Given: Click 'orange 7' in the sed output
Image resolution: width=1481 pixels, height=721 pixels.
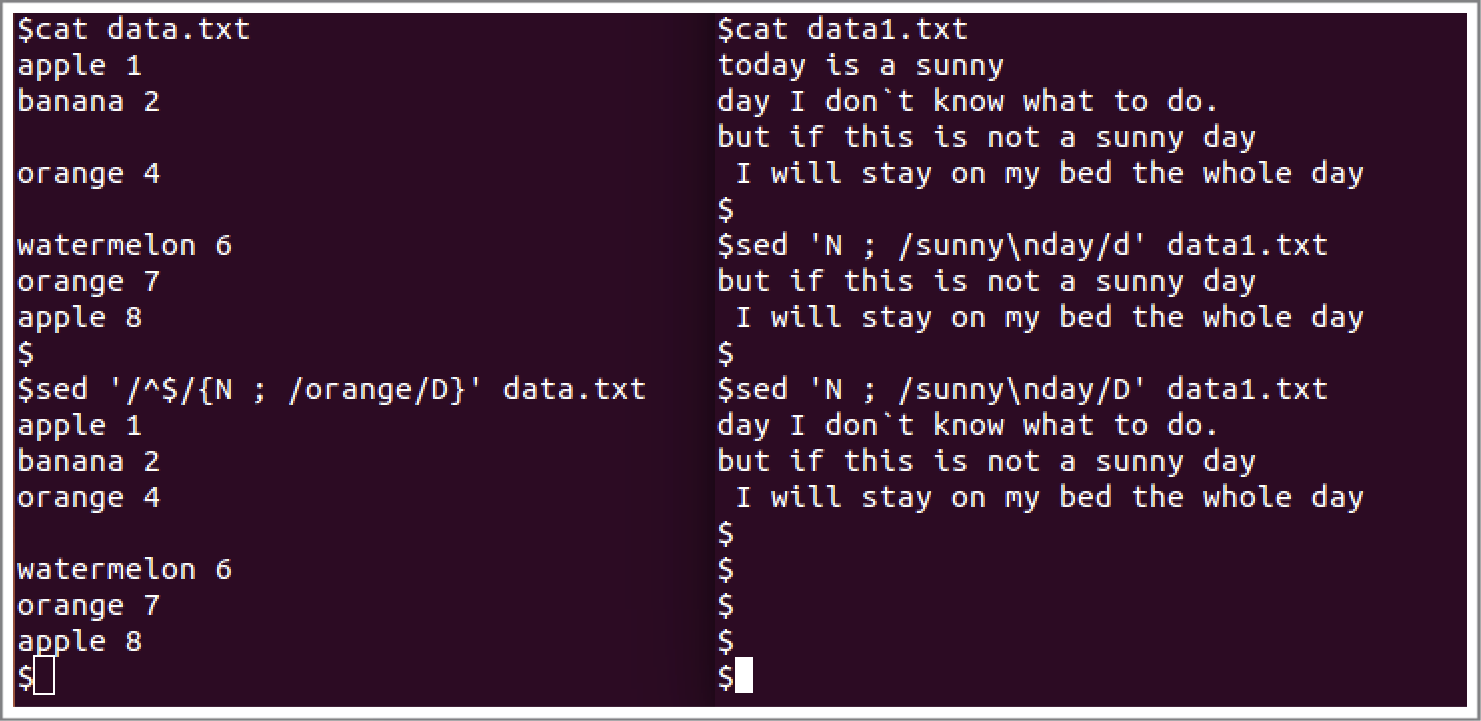Looking at the screenshot, I should tap(89, 605).
